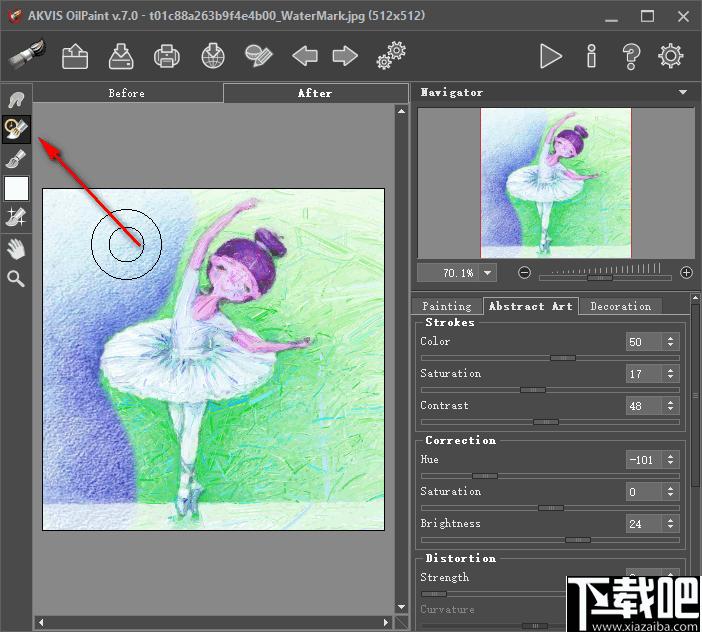Open the double gears icon in the toolbar
The width and height of the screenshot is (702, 632).
click(391, 56)
